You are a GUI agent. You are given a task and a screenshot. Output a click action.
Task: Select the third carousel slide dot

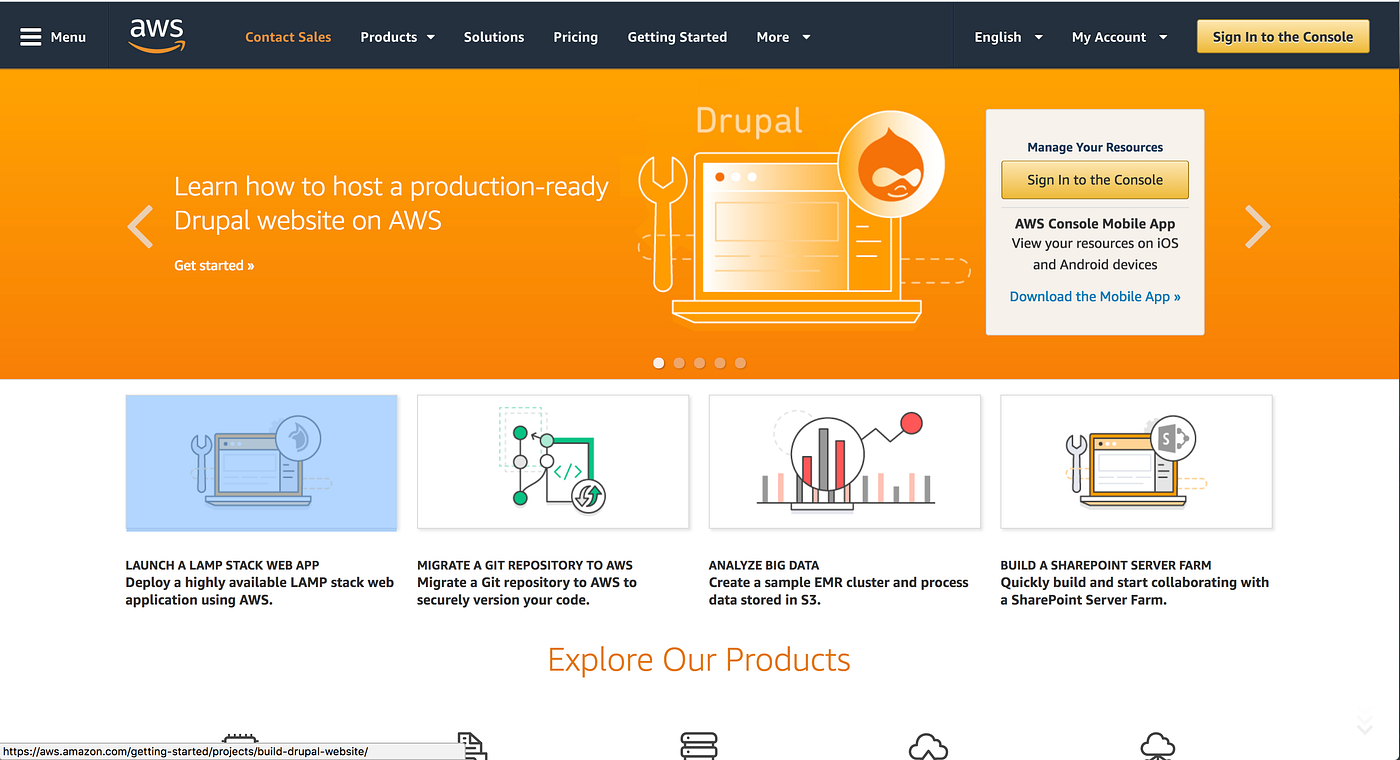699,363
